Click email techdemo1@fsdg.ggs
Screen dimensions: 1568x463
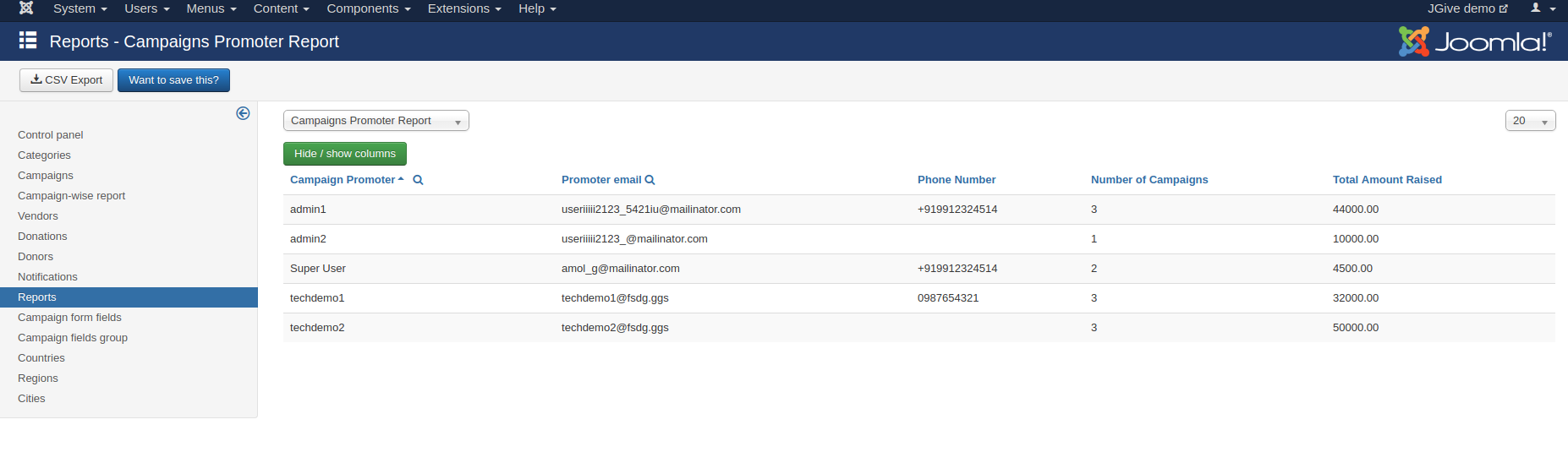pyautogui.click(x=615, y=298)
